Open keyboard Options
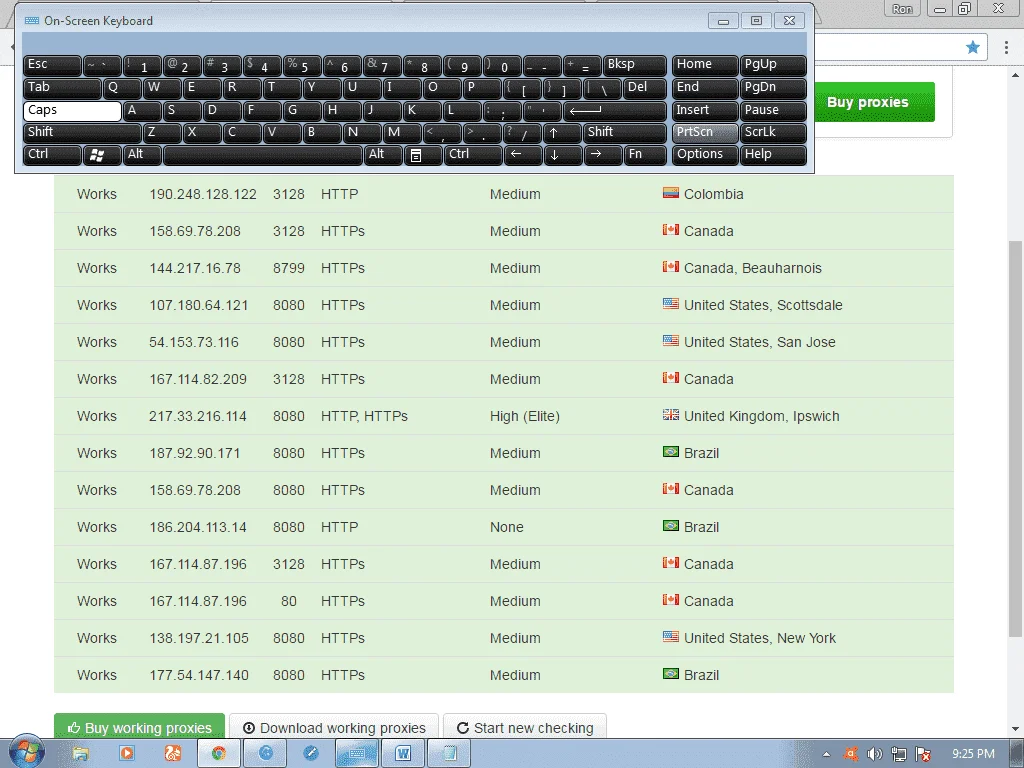This screenshot has height=768, width=1024. (705, 155)
